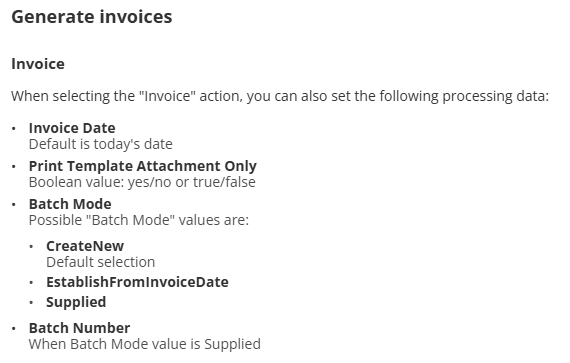This screenshot has height=363, width=570.
Task: Click the Batch Number term
Action: (79, 328)
